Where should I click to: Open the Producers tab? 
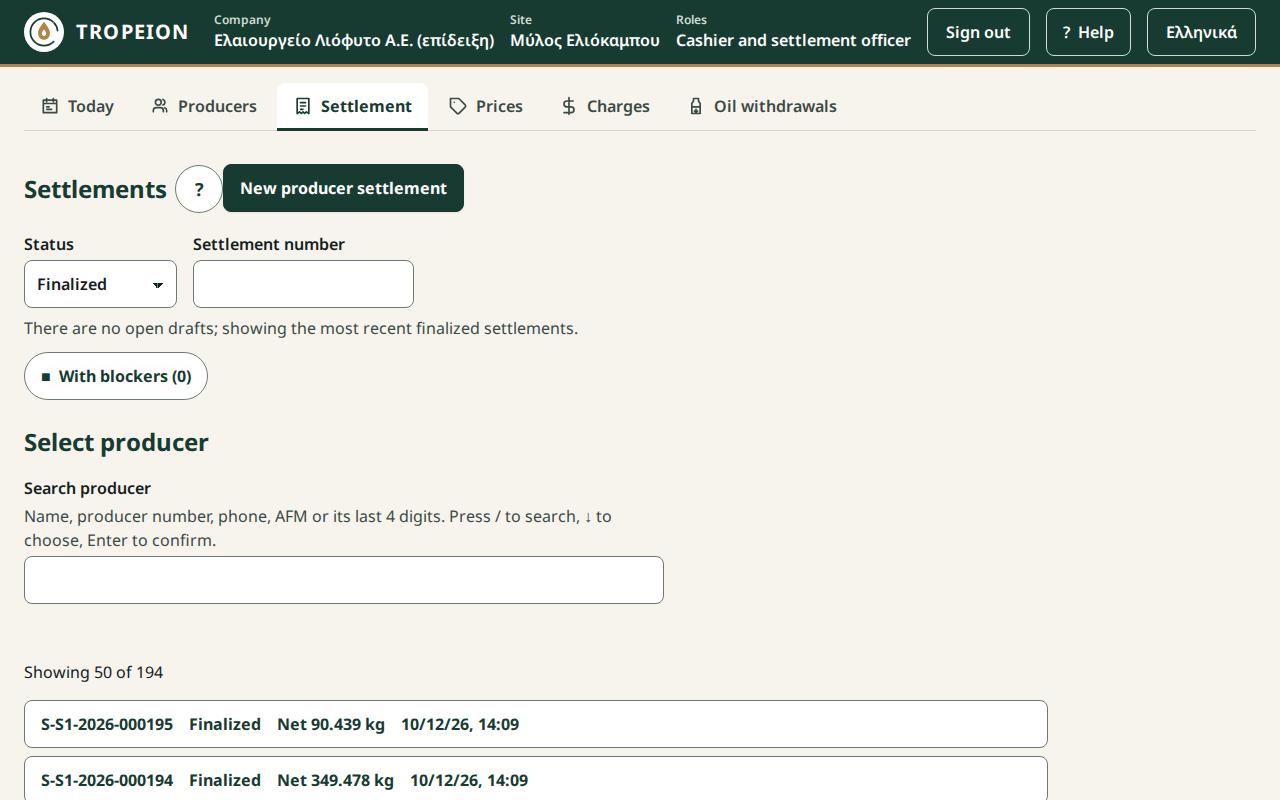204,106
